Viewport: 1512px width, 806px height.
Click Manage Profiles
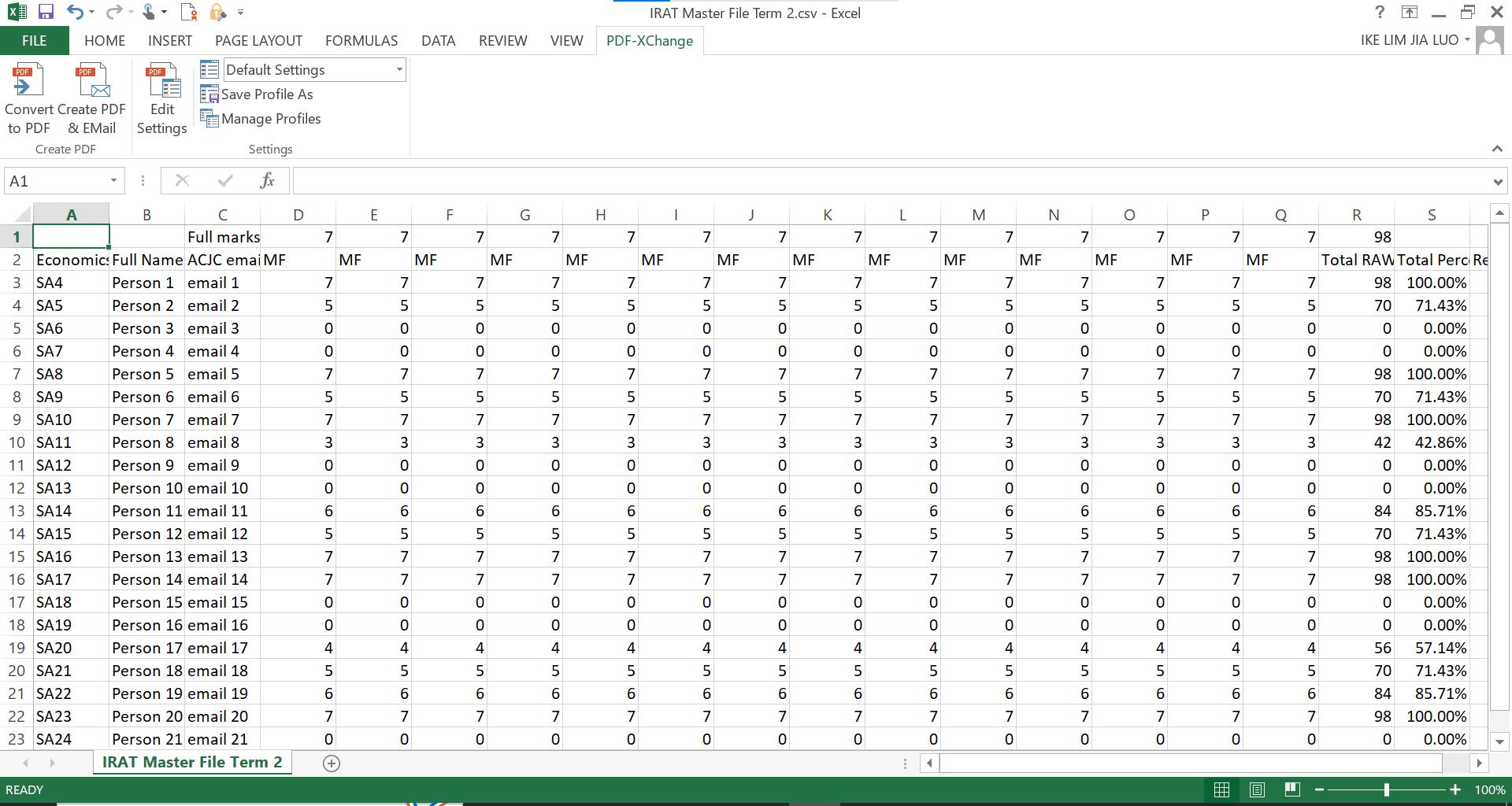pyautogui.click(x=261, y=119)
